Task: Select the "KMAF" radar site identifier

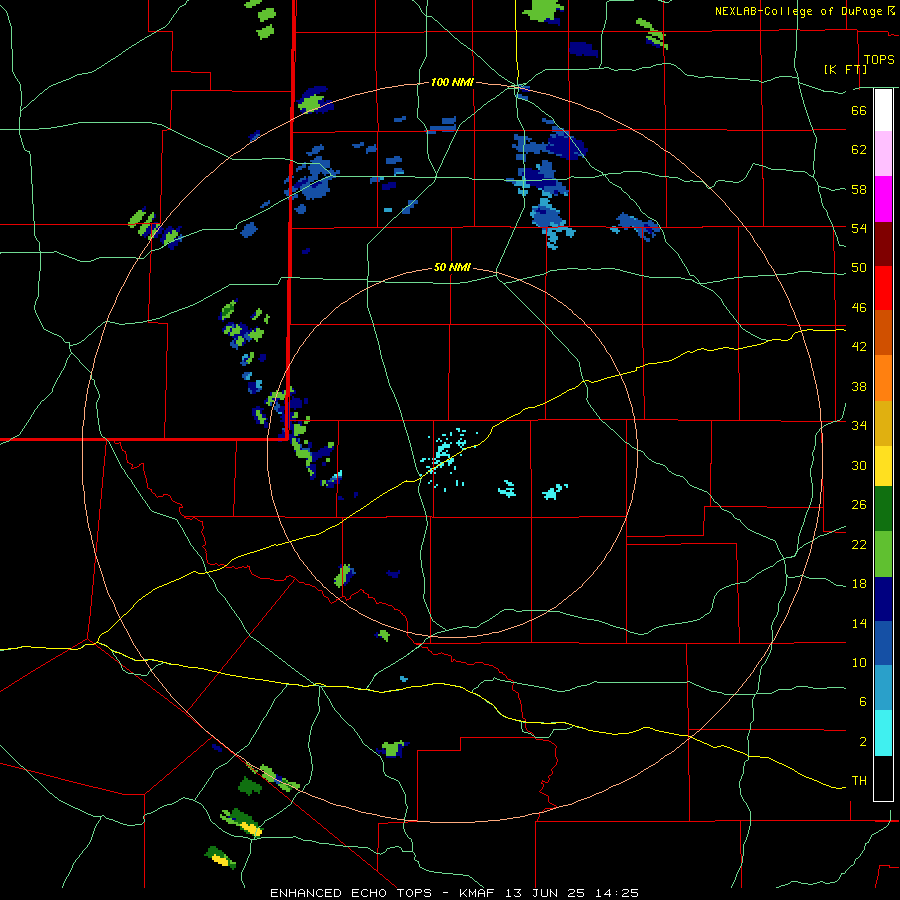Action: pos(479,893)
